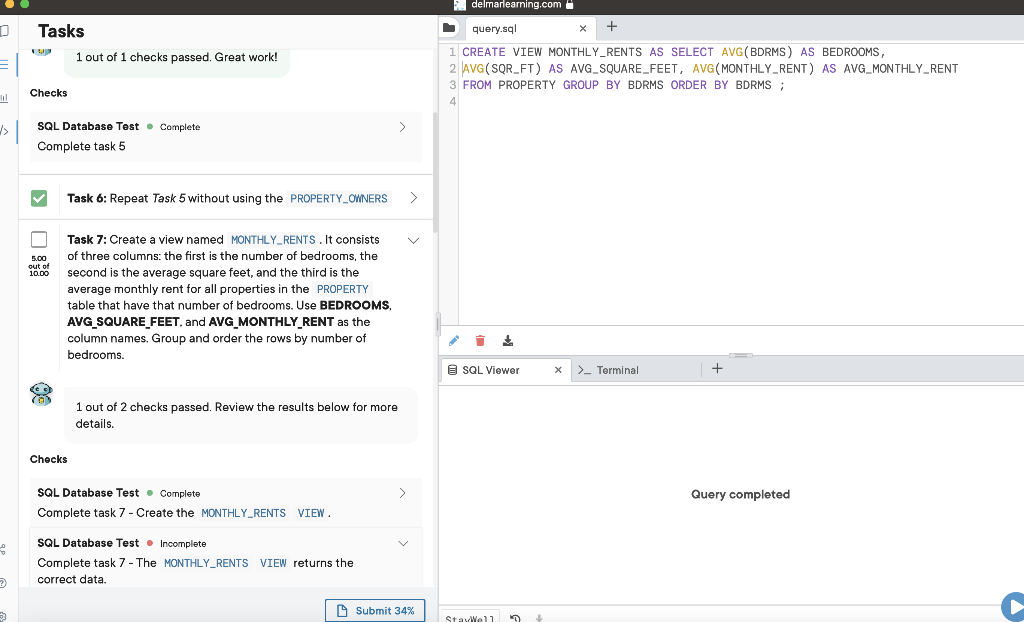Click the folder icon beside the query.sql tab
1024x622 pixels.
click(449, 27)
